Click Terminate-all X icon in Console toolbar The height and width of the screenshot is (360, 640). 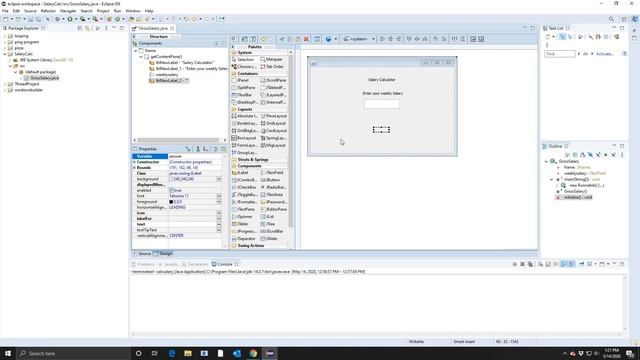click(x=530, y=264)
